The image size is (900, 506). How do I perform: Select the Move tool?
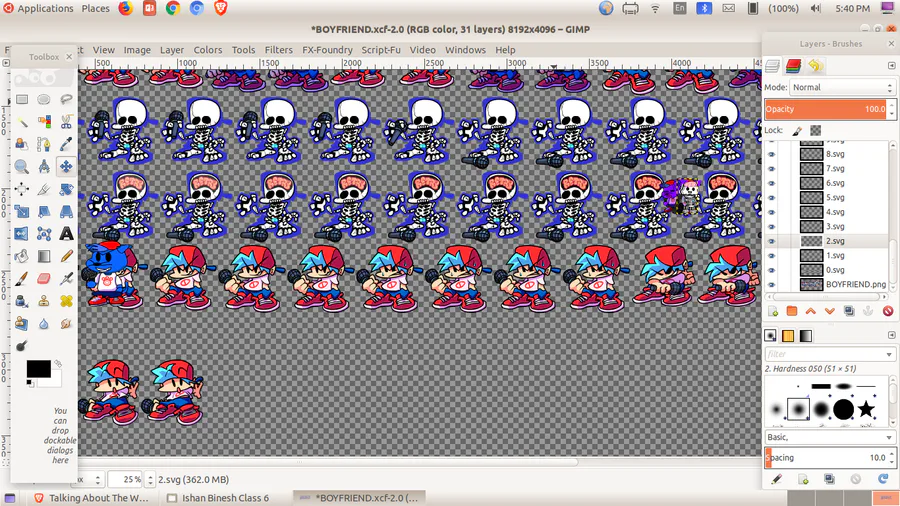(x=66, y=166)
